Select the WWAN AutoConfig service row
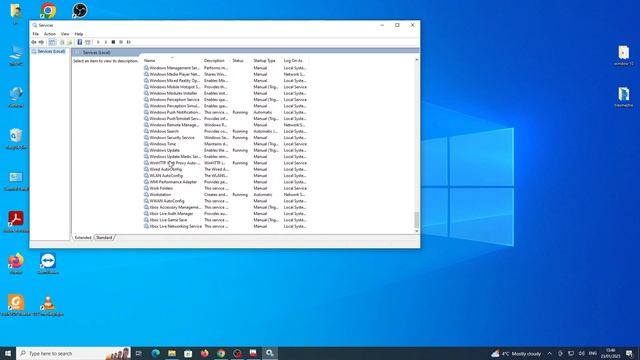This screenshot has height=360, width=640. [225, 201]
